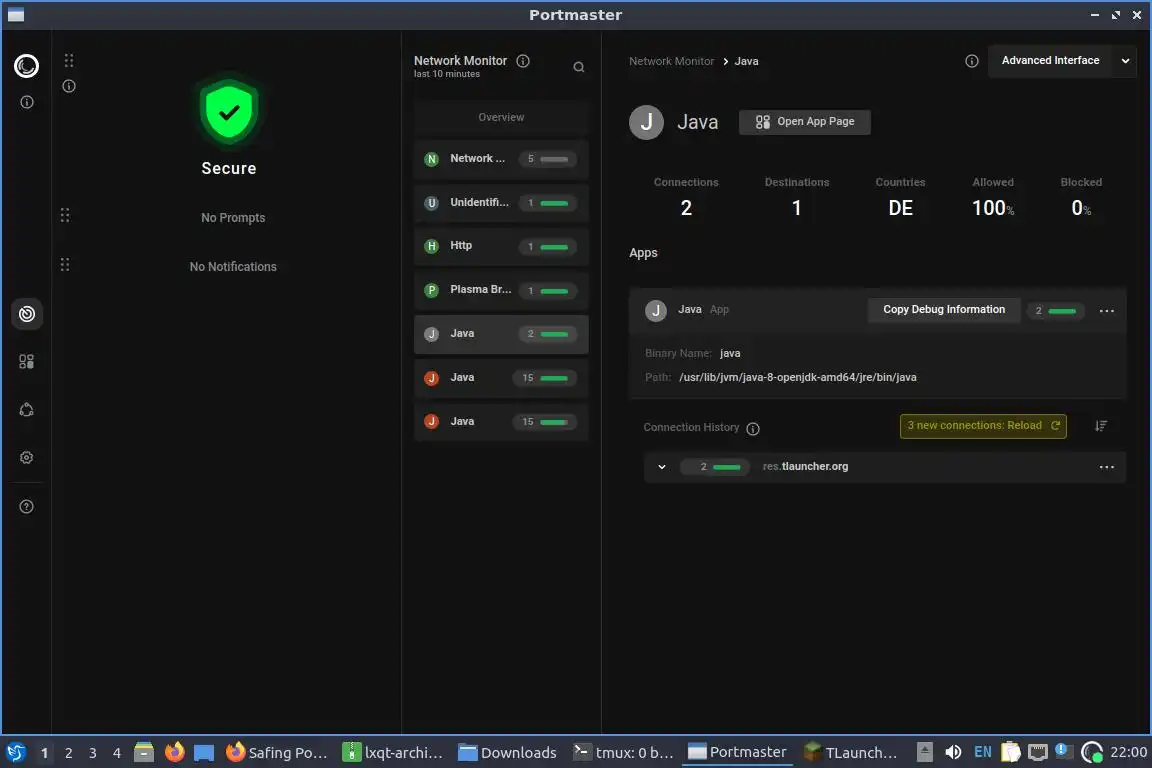The width and height of the screenshot is (1152, 768).
Task: Select the Java entry with 2 connections
Action: tap(501, 334)
